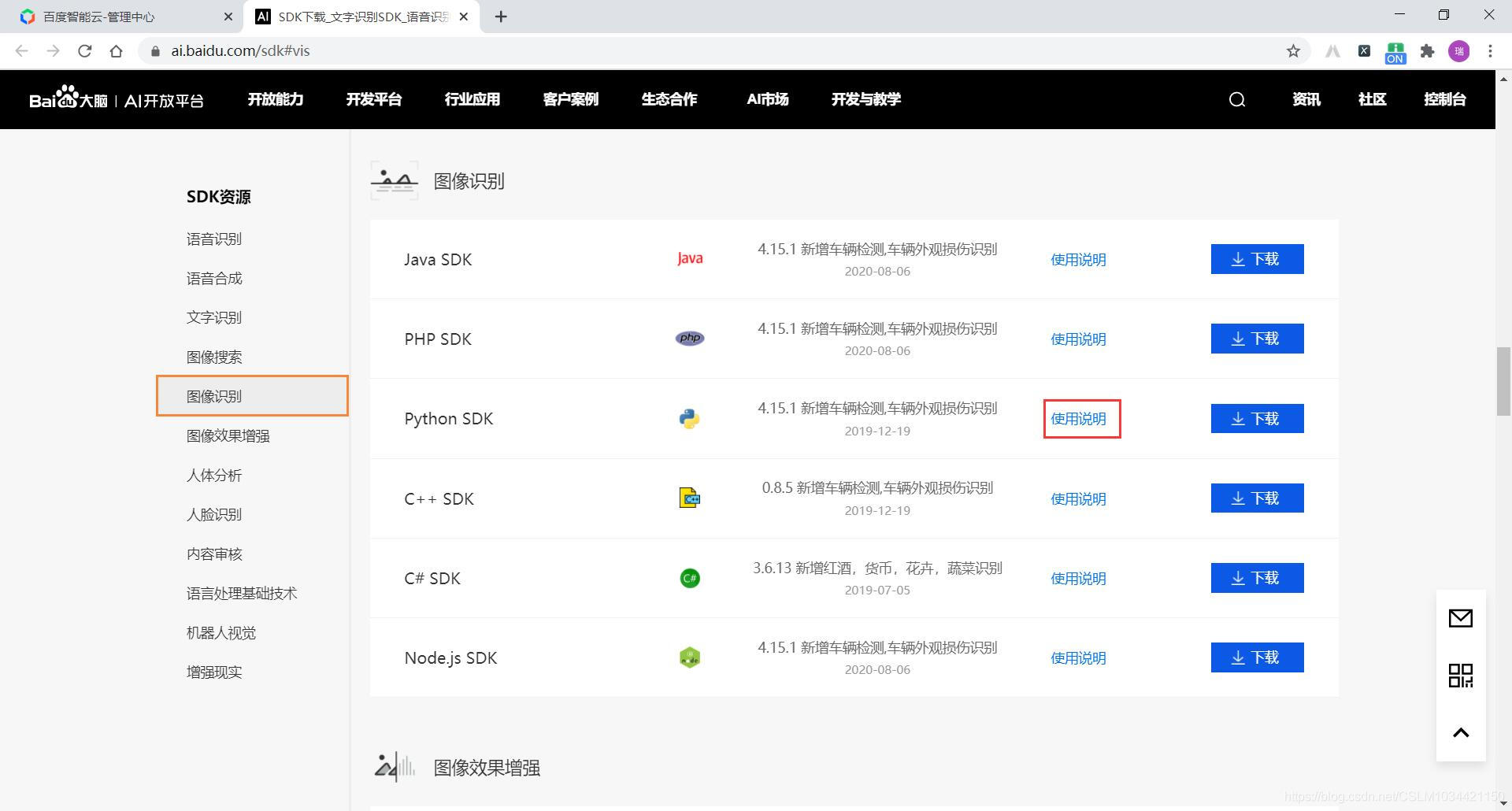Select 增强现实 in SDK sidebar
The width and height of the screenshot is (1512, 811).
tap(214, 672)
